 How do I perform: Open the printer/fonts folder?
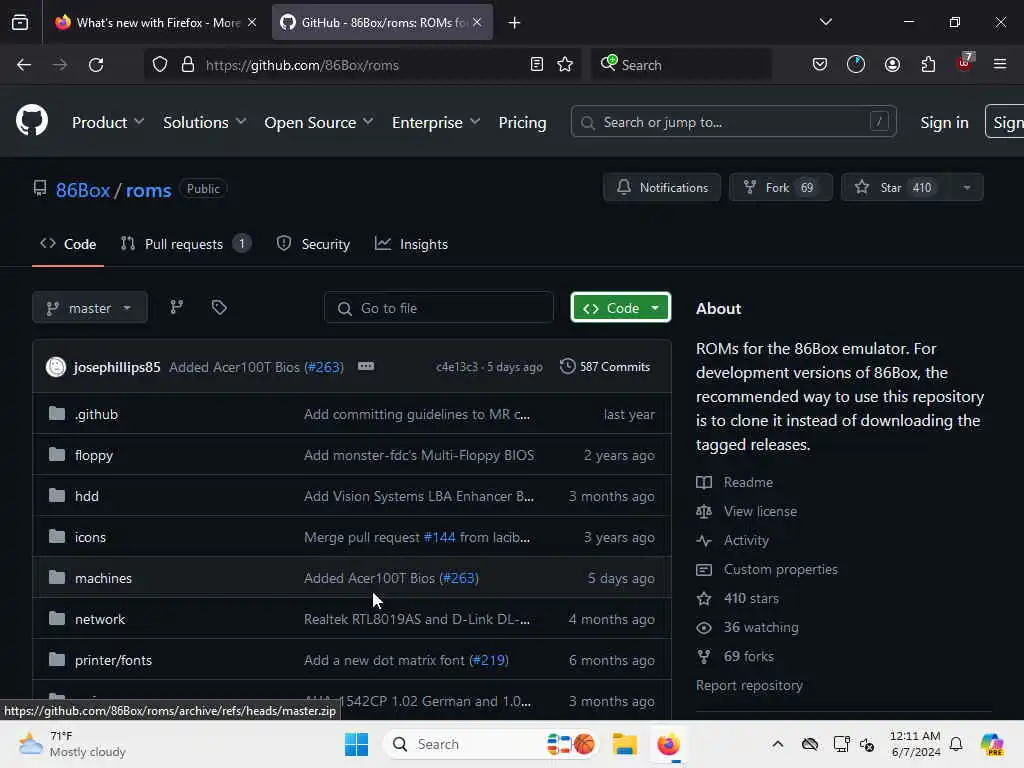pyautogui.click(x=113, y=660)
